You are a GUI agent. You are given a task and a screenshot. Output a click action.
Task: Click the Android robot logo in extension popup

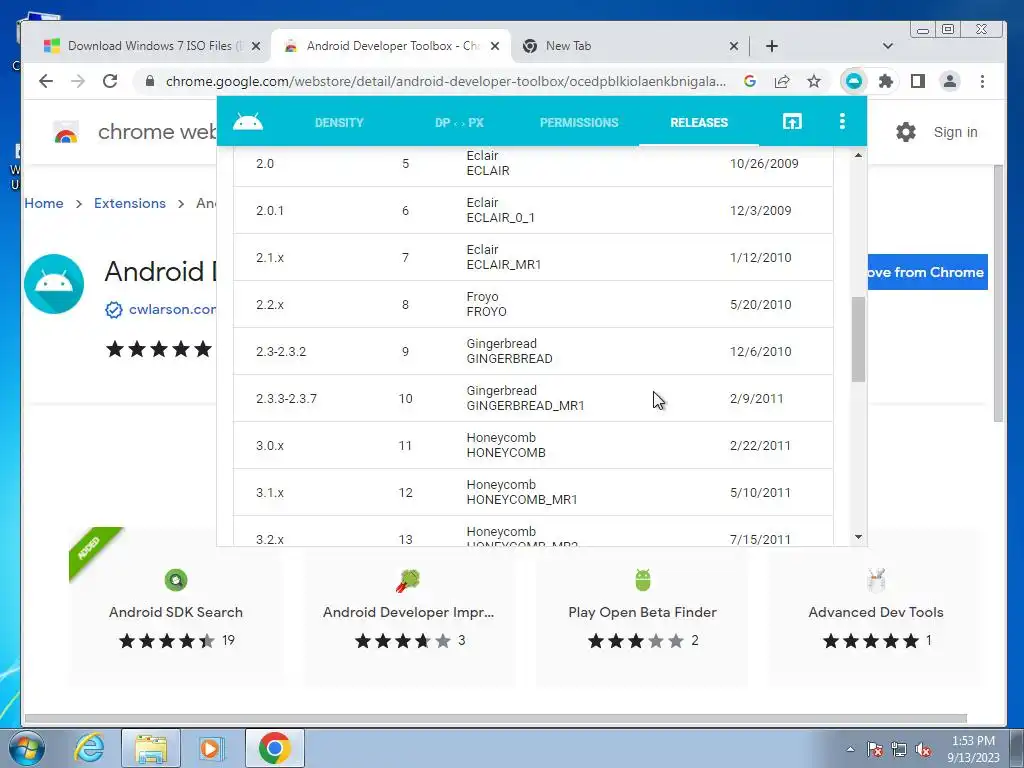(x=248, y=122)
